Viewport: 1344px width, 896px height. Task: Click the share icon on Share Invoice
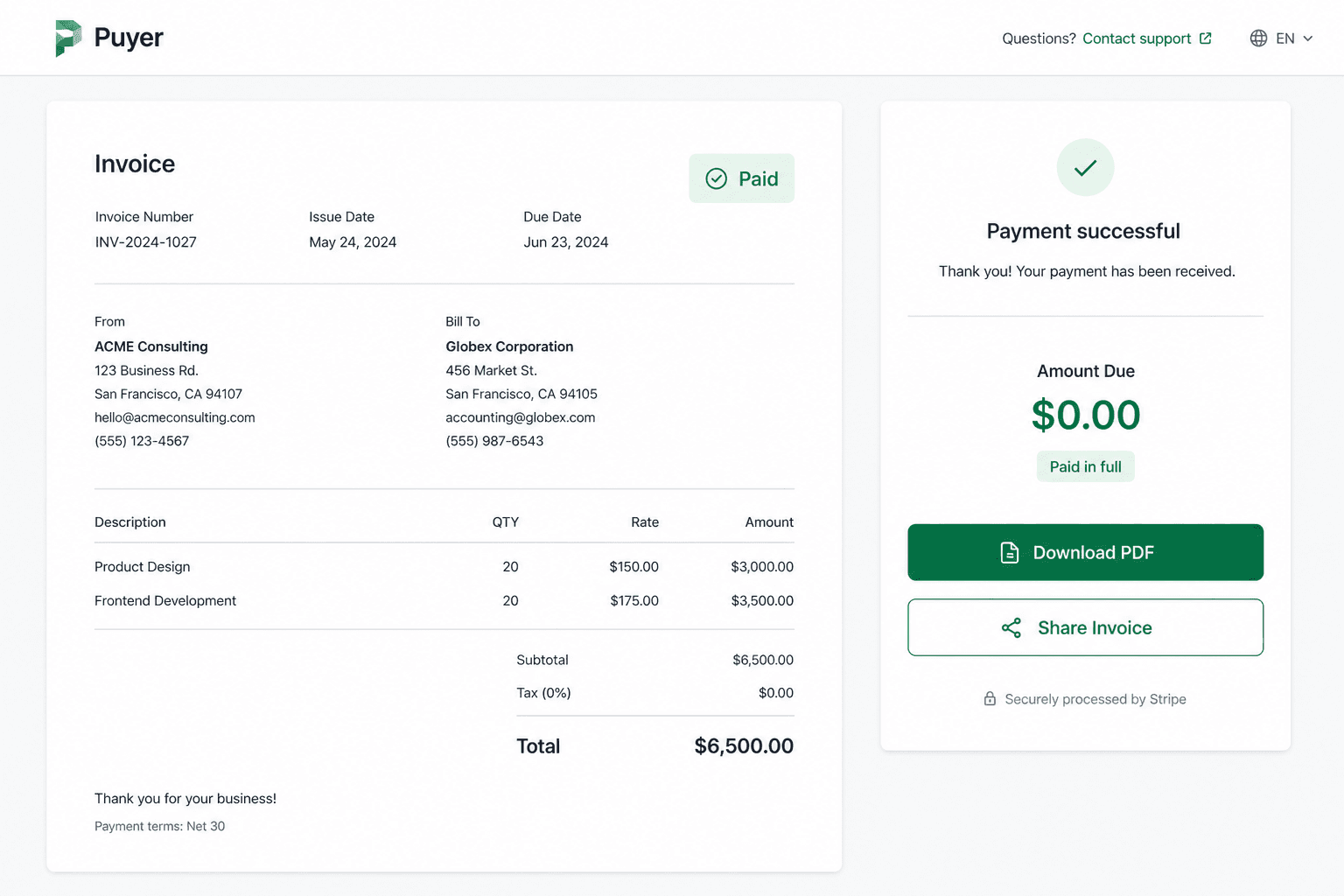[1011, 628]
